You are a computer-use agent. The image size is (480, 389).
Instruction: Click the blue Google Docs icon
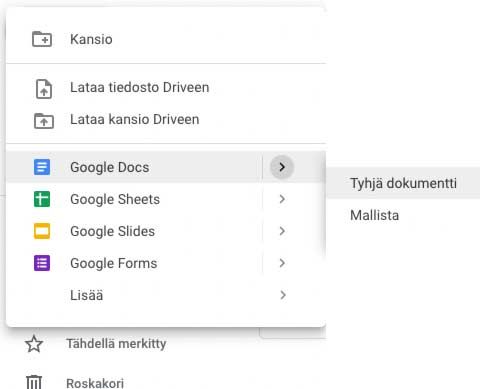42,167
